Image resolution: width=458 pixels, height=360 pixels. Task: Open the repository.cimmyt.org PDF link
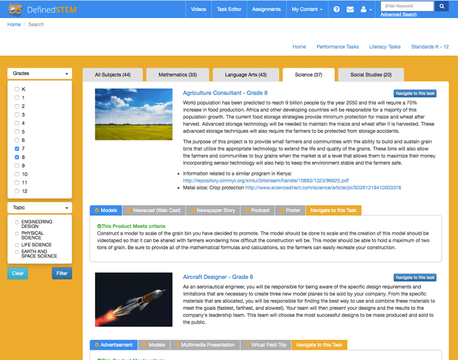tap(266, 181)
